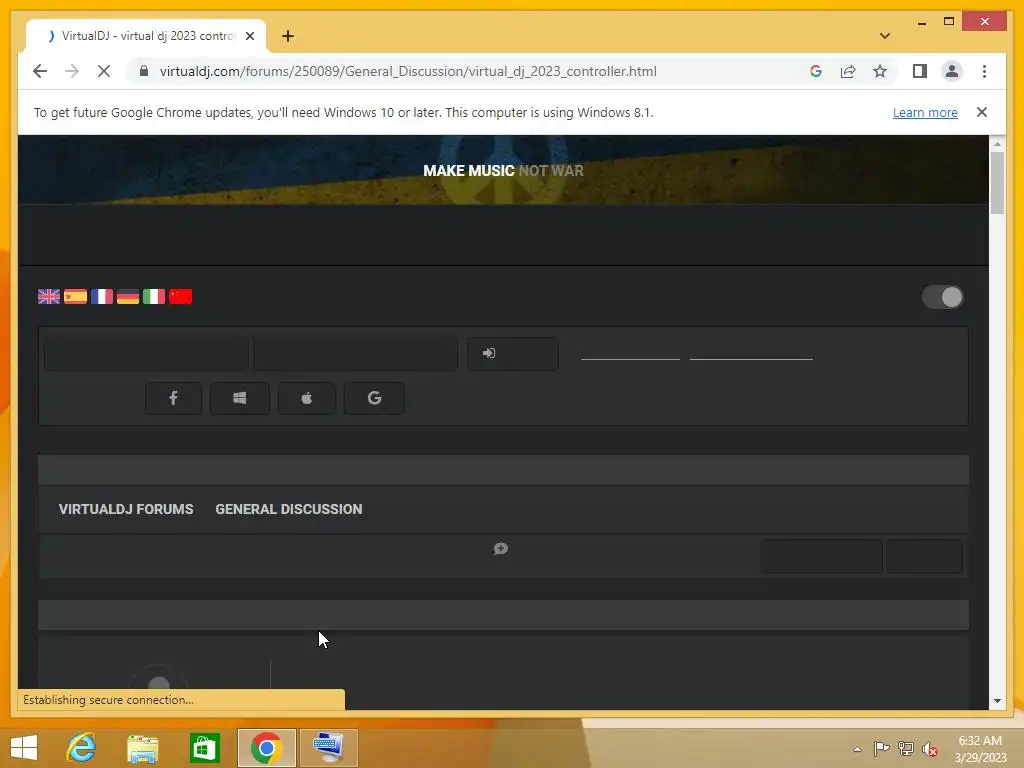Click the Chrome taskbar icon
This screenshot has height=768, width=1024.
tap(266, 748)
